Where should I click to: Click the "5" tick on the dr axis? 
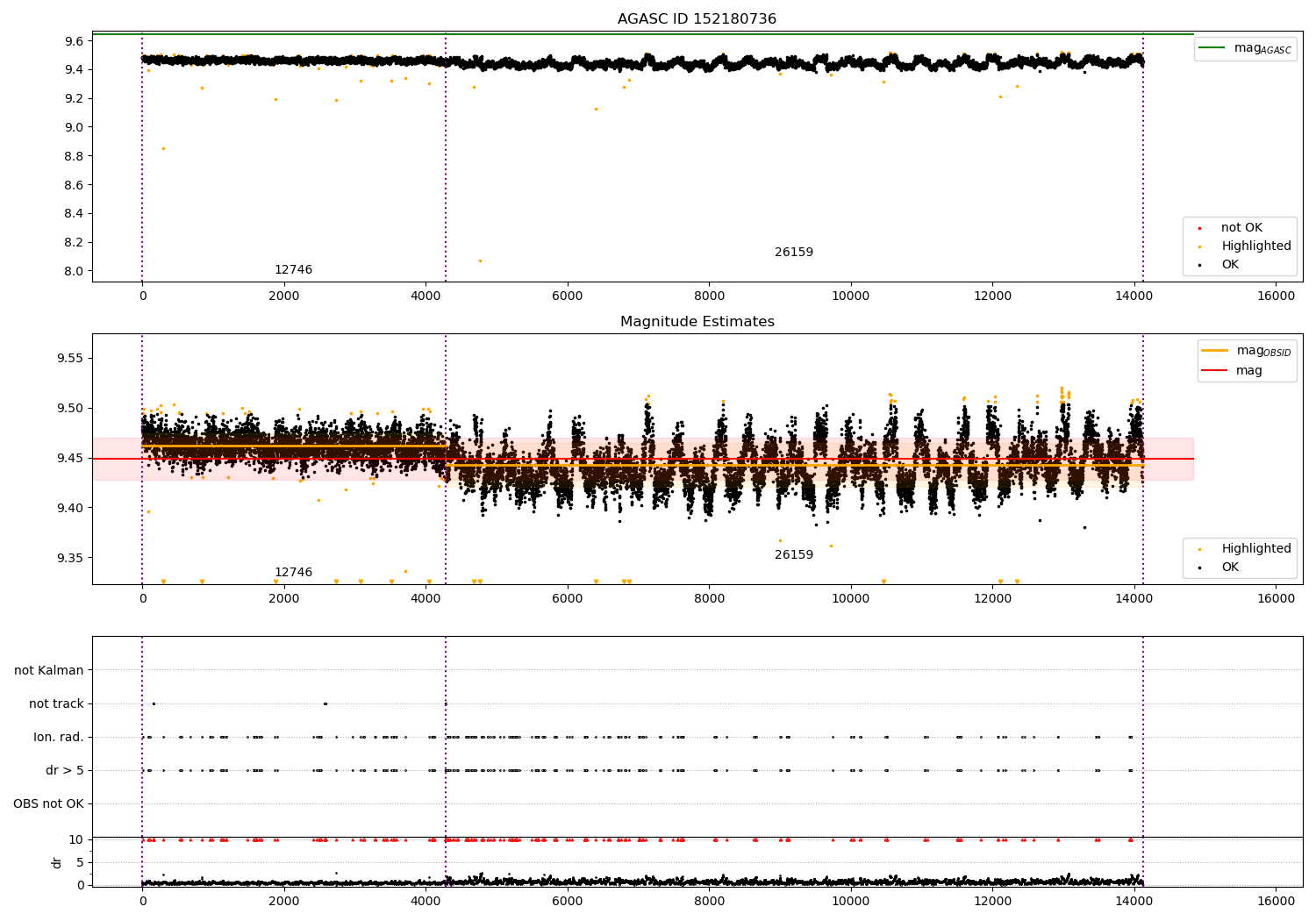[80, 862]
